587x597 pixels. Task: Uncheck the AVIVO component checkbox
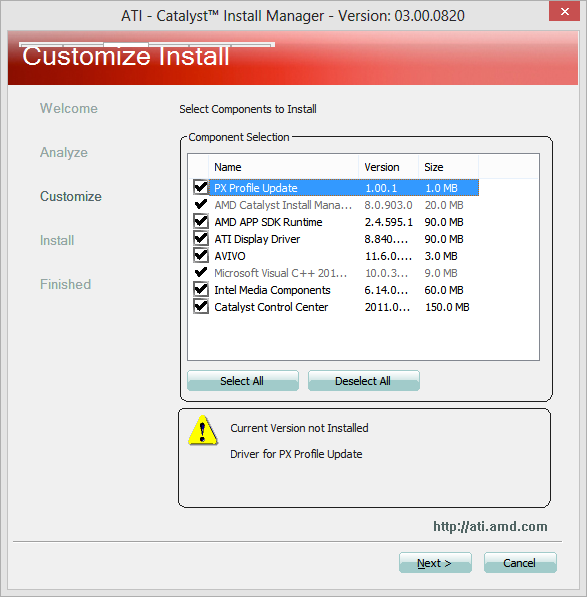[201, 255]
